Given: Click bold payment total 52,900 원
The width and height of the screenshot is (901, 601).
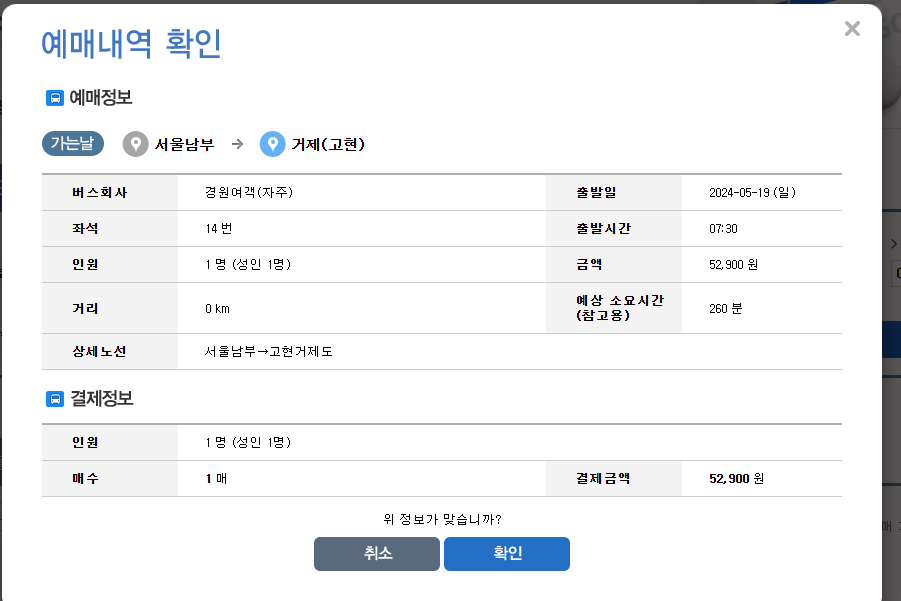Looking at the screenshot, I should (736, 479).
